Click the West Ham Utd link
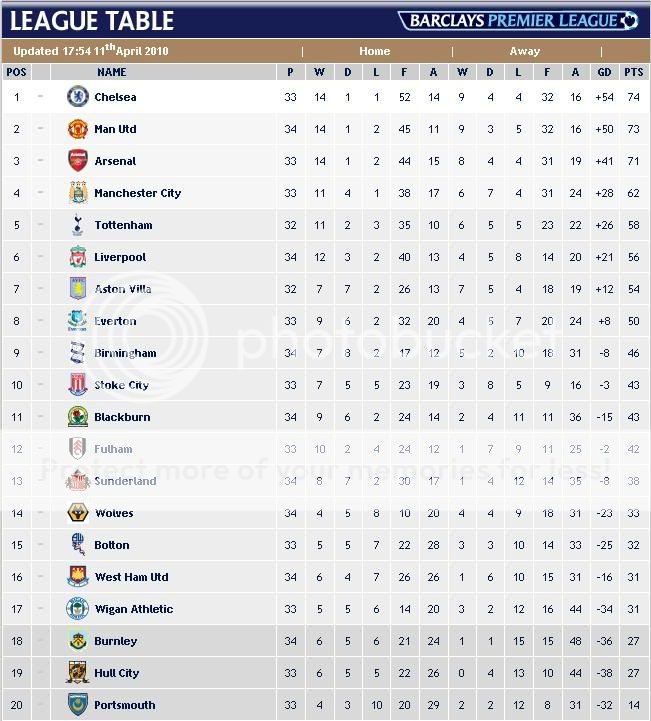 [x=131, y=577]
